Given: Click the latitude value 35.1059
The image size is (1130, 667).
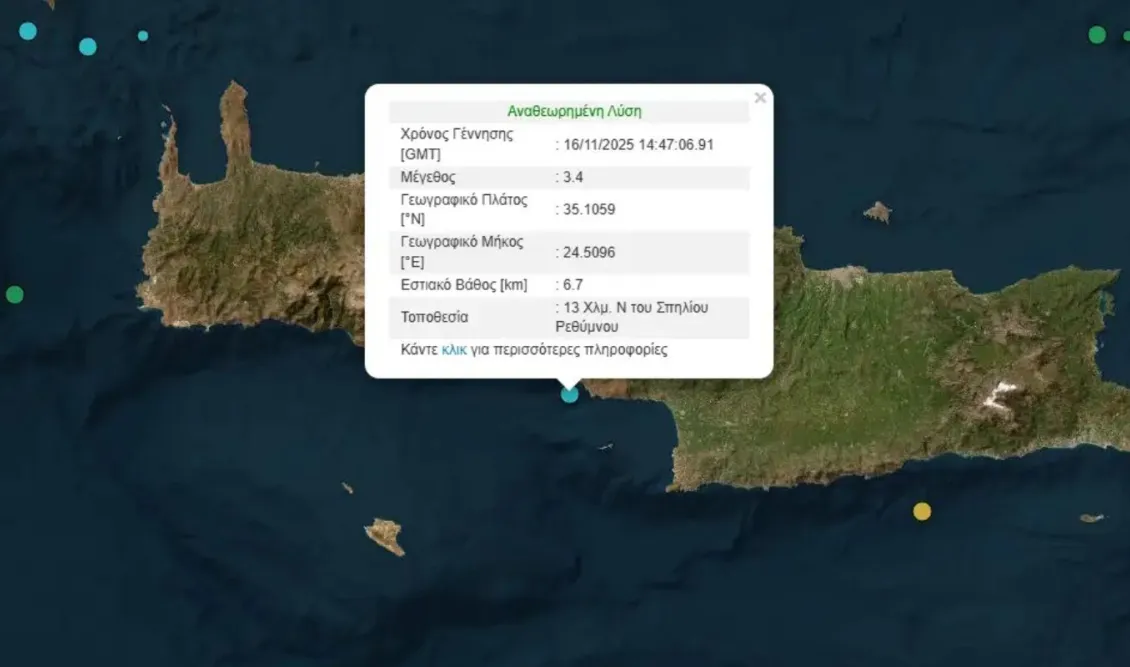Looking at the screenshot, I should coord(589,210).
